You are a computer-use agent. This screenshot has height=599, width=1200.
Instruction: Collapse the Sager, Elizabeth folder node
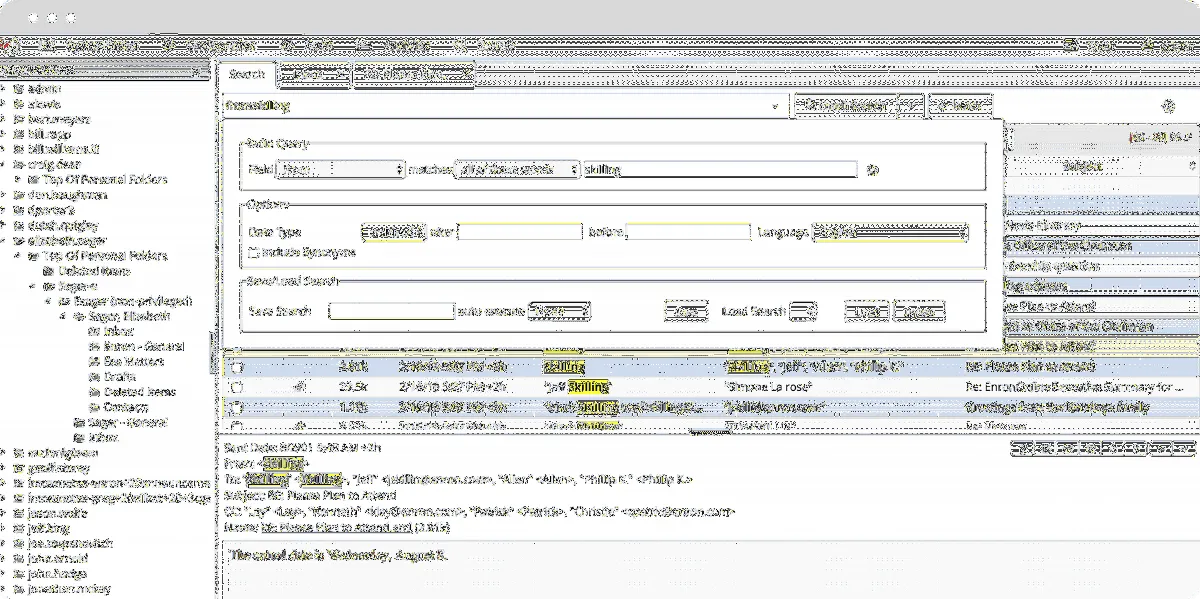65,316
